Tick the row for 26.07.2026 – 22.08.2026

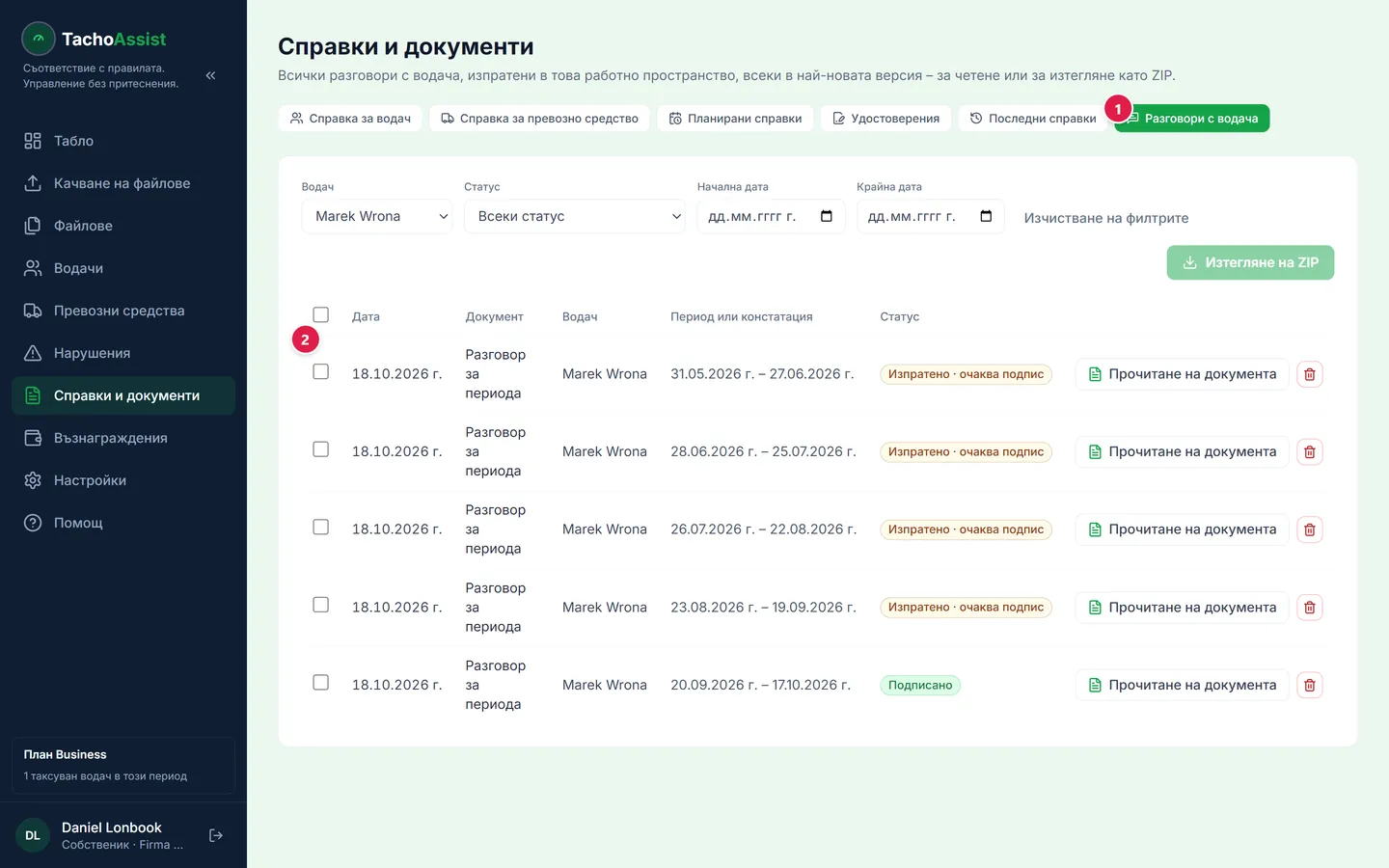[x=321, y=527]
